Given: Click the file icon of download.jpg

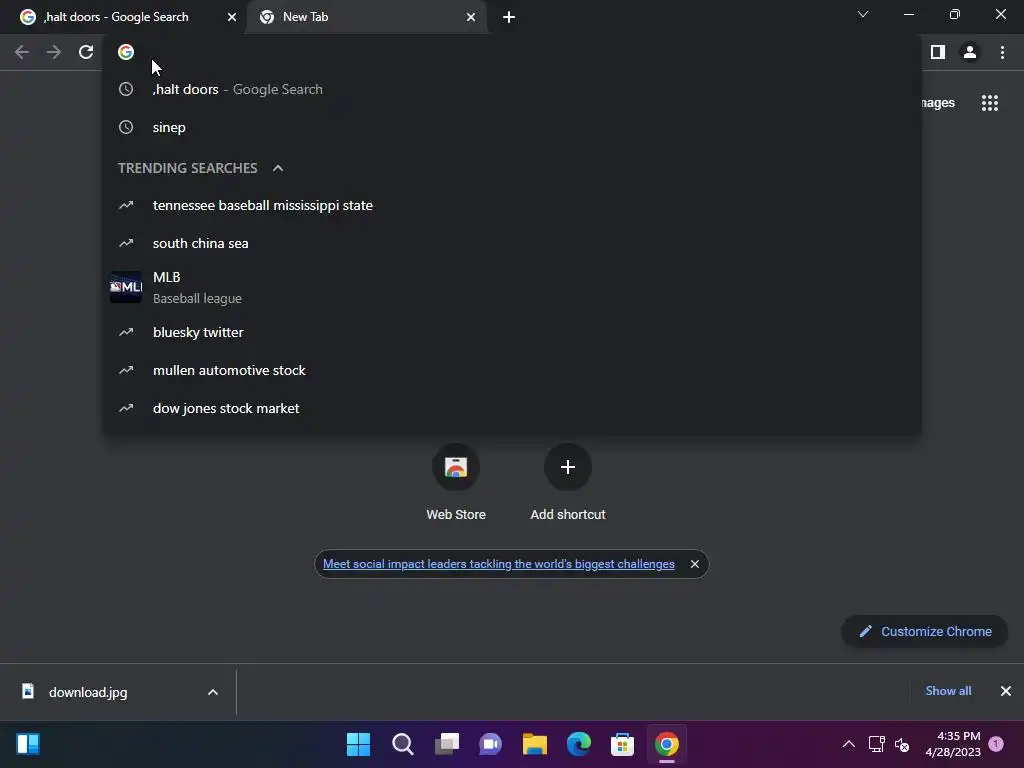Looking at the screenshot, I should coord(28,692).
